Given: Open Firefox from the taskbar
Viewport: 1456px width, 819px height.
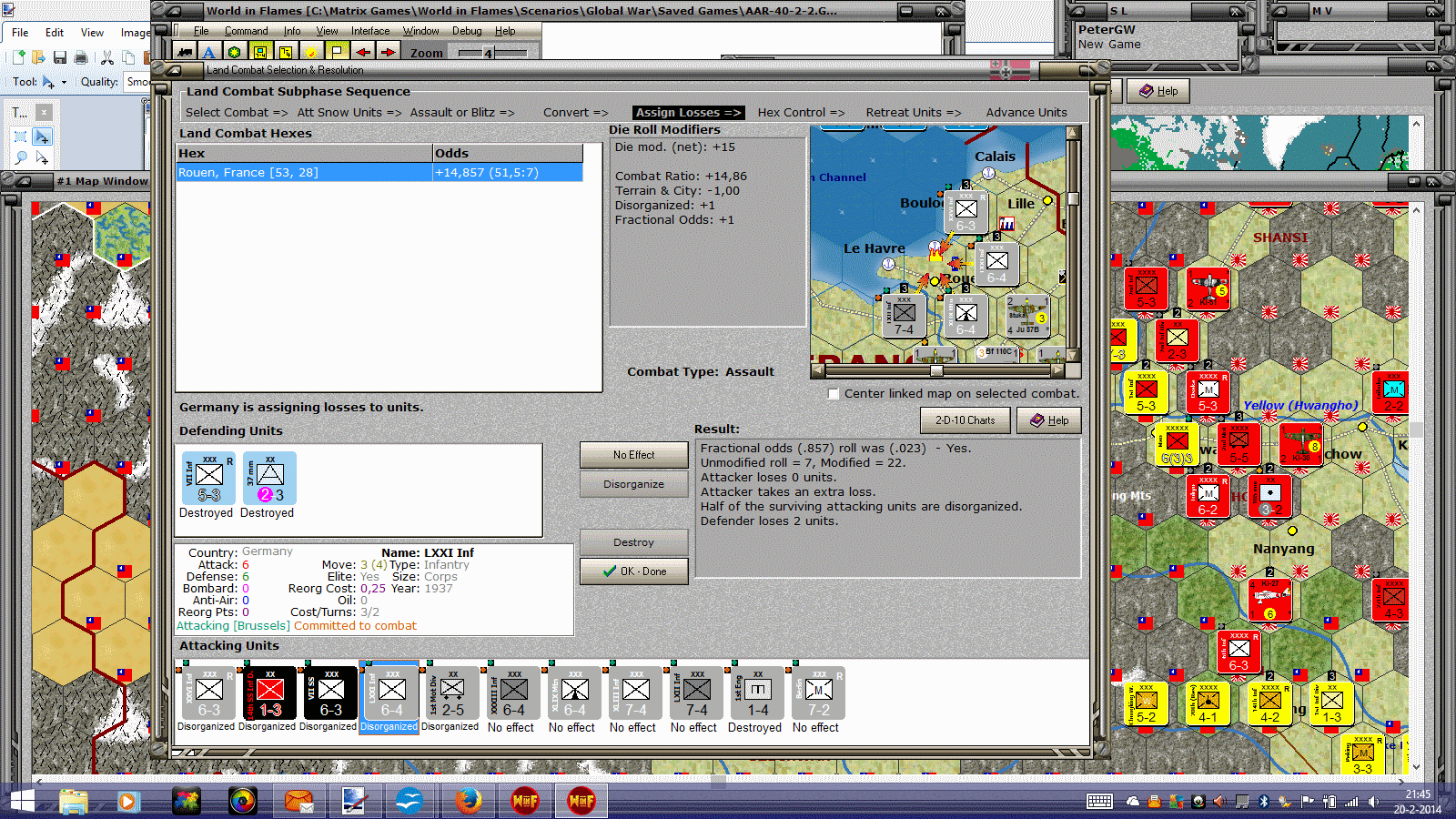Looking at the screenshot, I should [x=468, y=801].
